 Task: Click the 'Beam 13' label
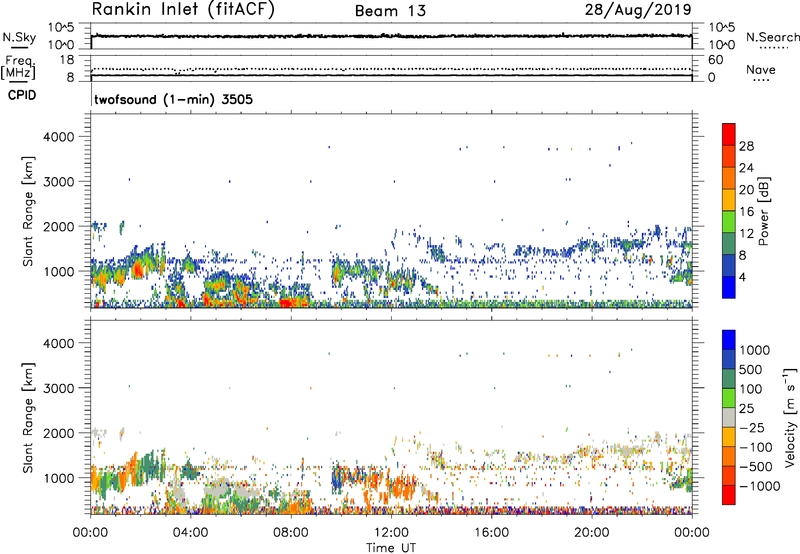coord(390,11)
